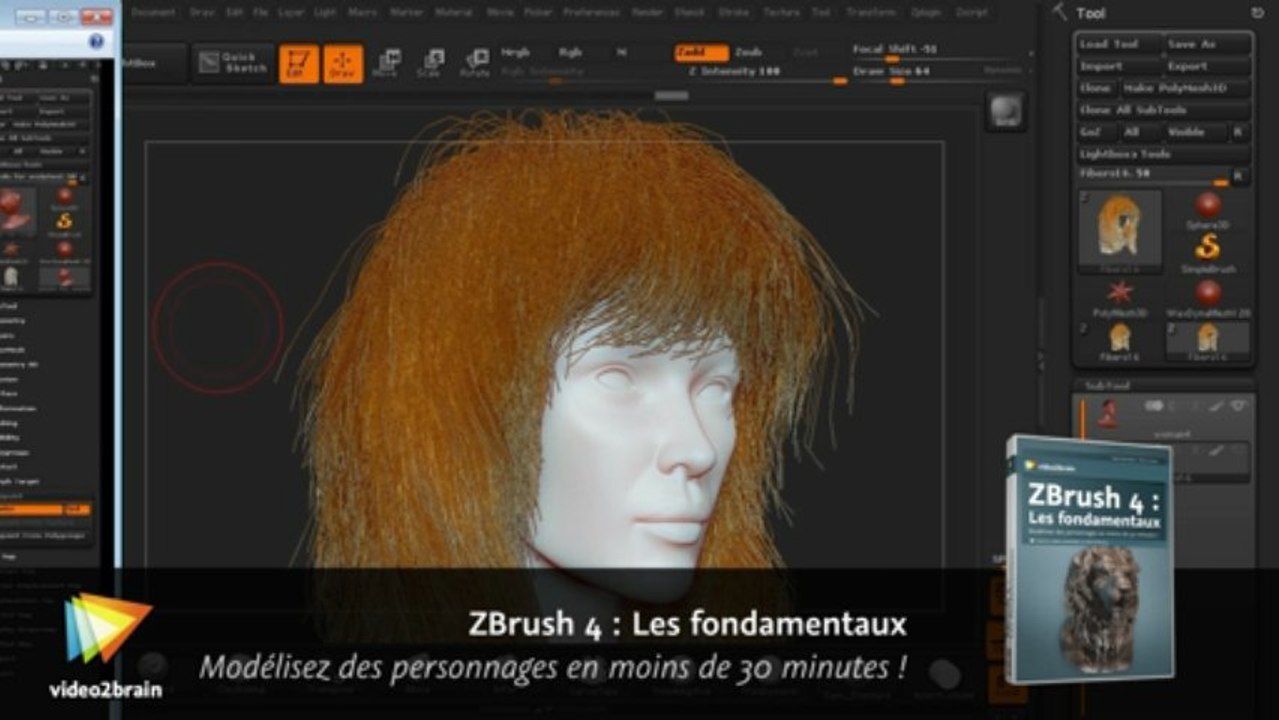Select the Move transform tool
This screenshot has width=1279, height=720.
385,63
